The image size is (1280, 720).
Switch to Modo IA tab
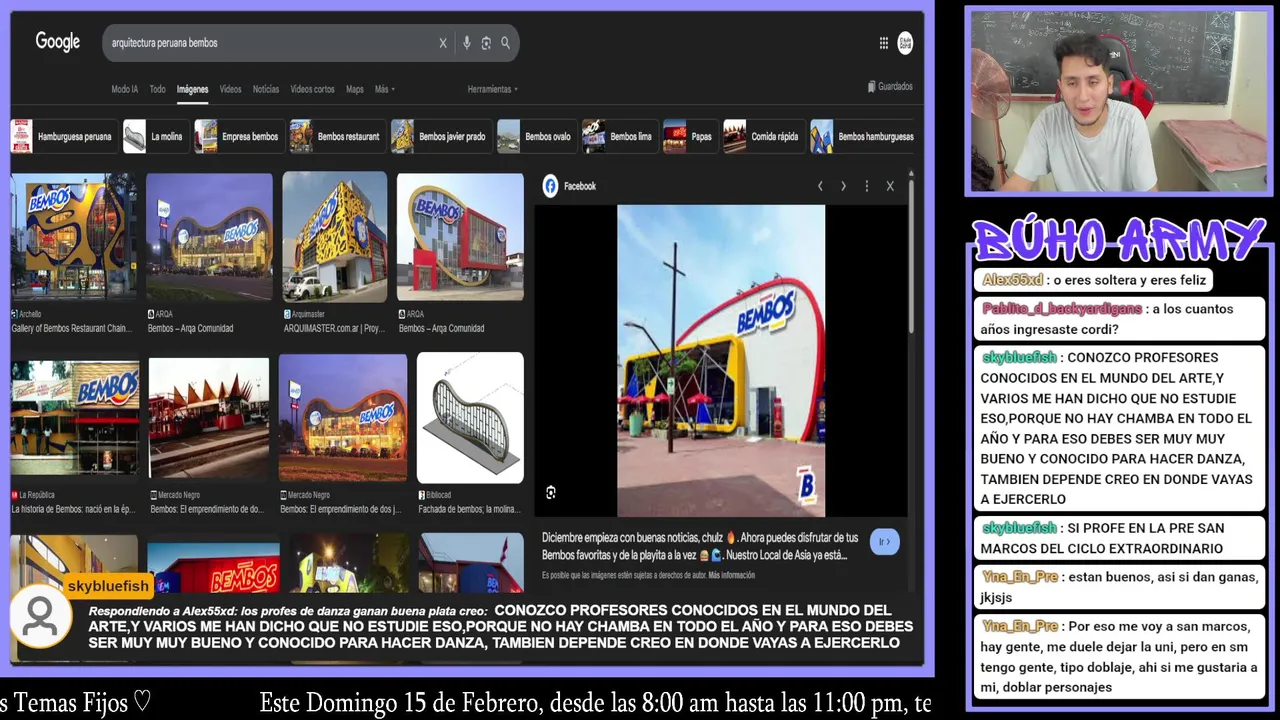click(125, 89)
